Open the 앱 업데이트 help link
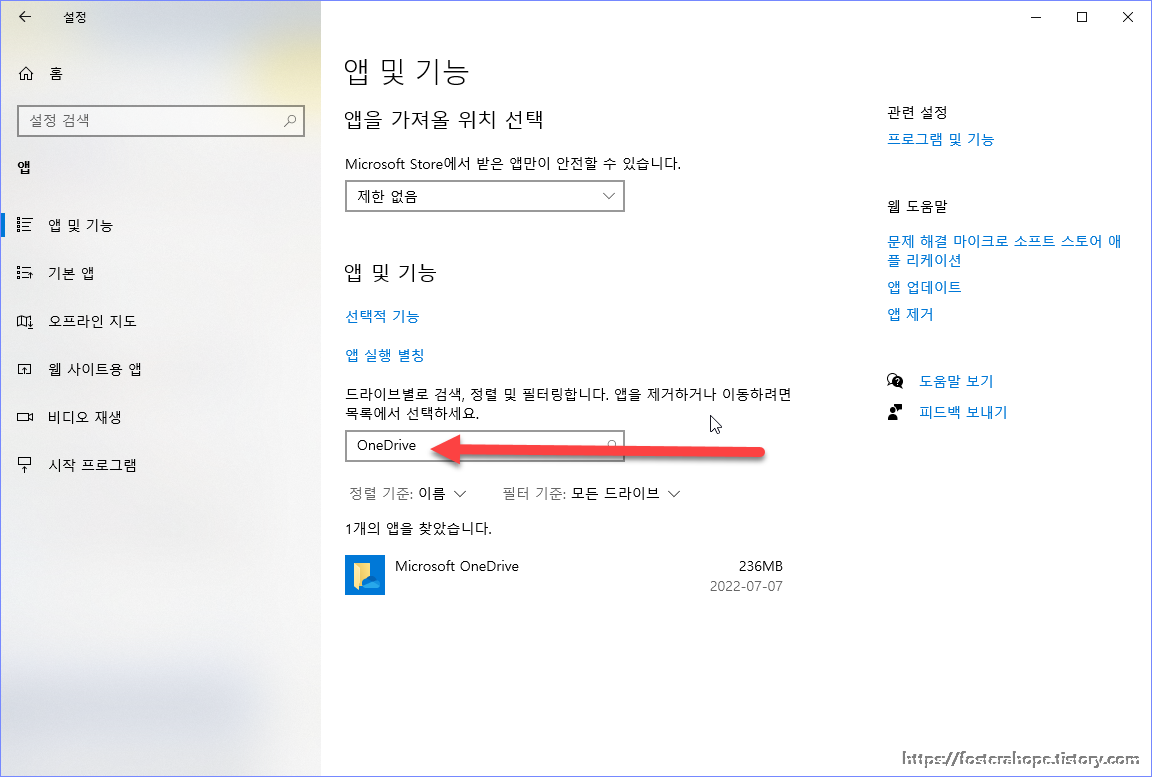 (x=924, y=287)
